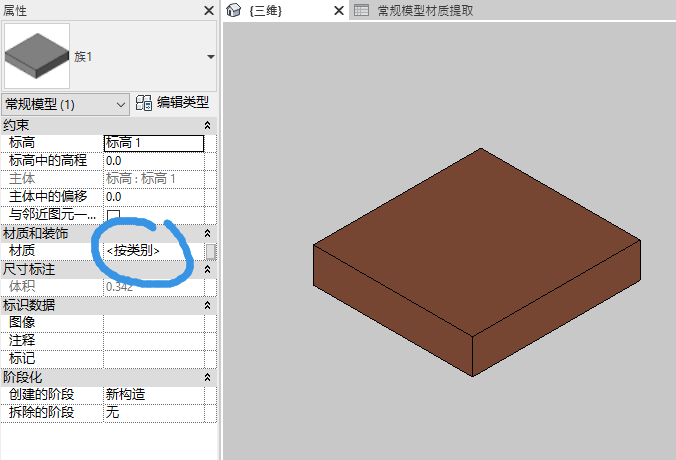Collapse the 标识数据 section

click(x=207, y=305)
